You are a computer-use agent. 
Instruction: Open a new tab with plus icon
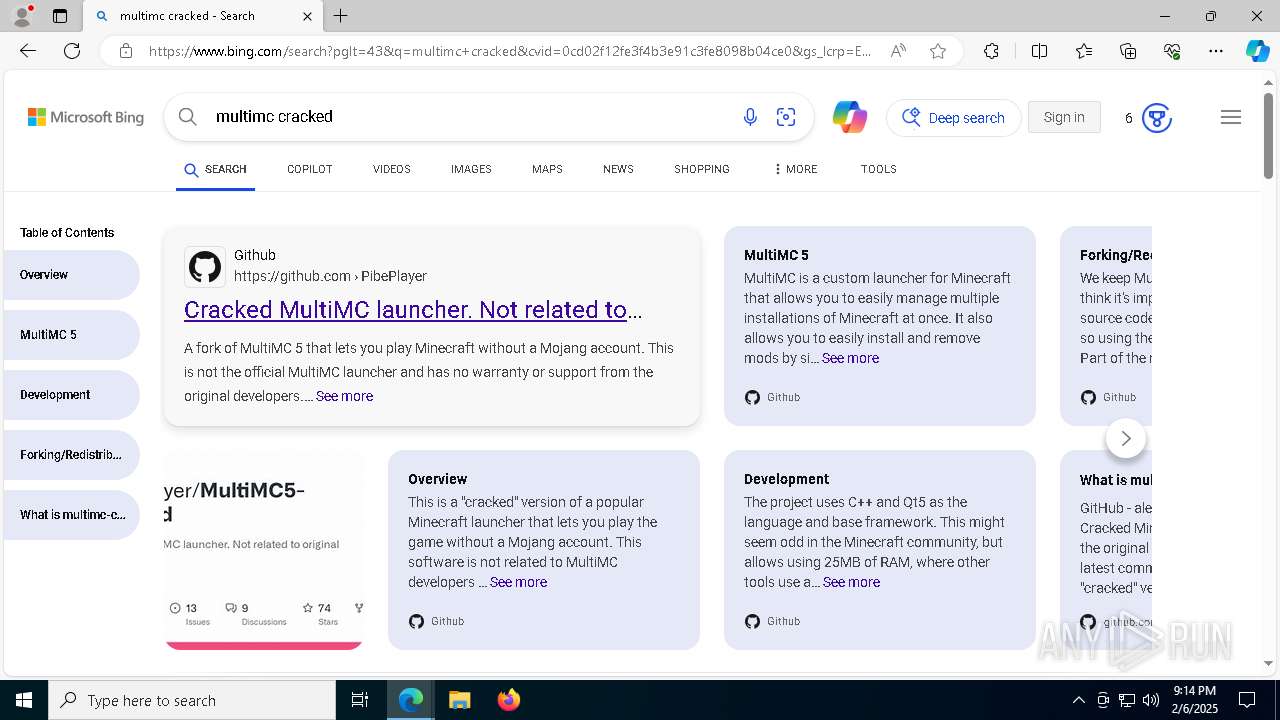coord(341,16)
